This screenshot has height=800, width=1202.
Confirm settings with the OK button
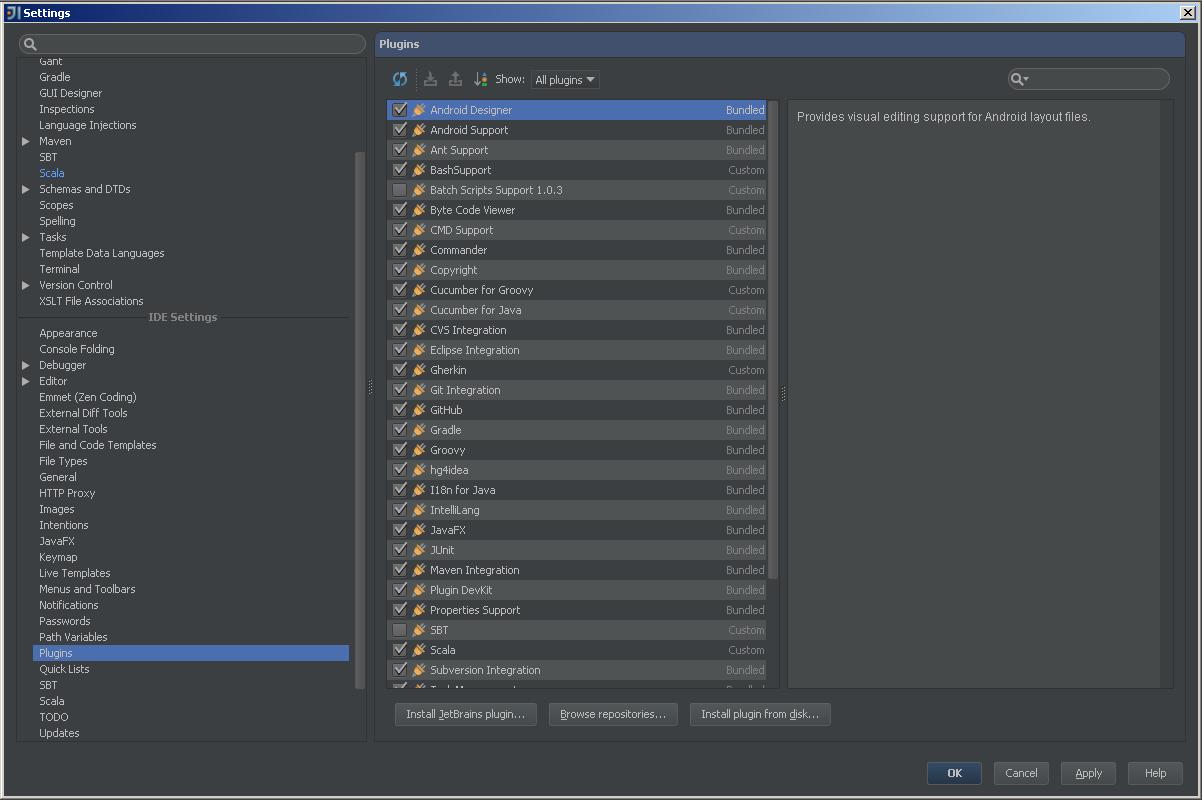[x=954, y=773]
